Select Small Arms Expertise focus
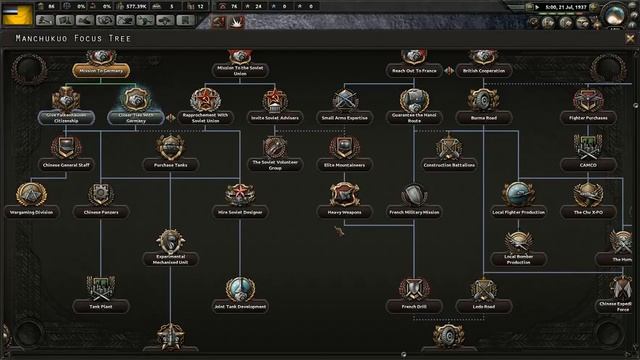The image size is (640, 360). point(344,118)
